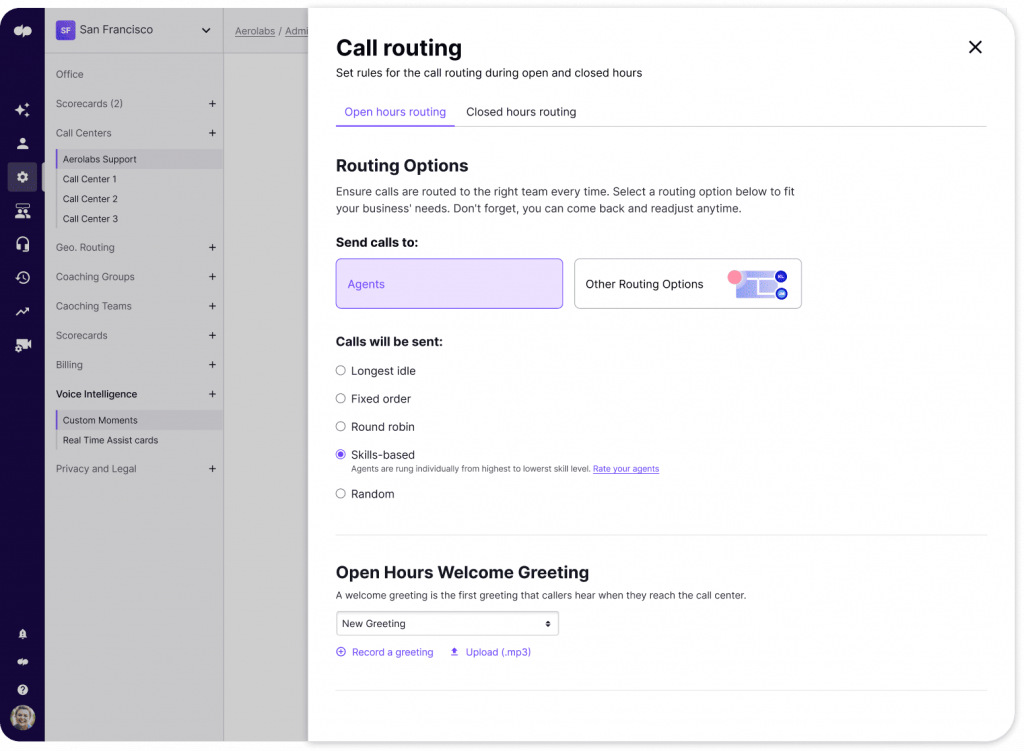Click the Rate your agents link
1024x751 pixels.
[626, 468]
